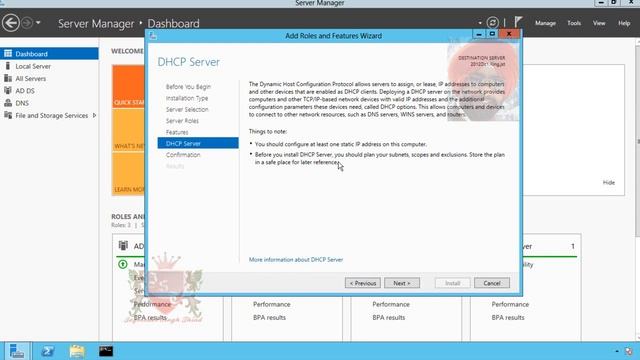Open Performance in the second role tile
This screenshot has width=640, height=360.
(x=271, y=304)
